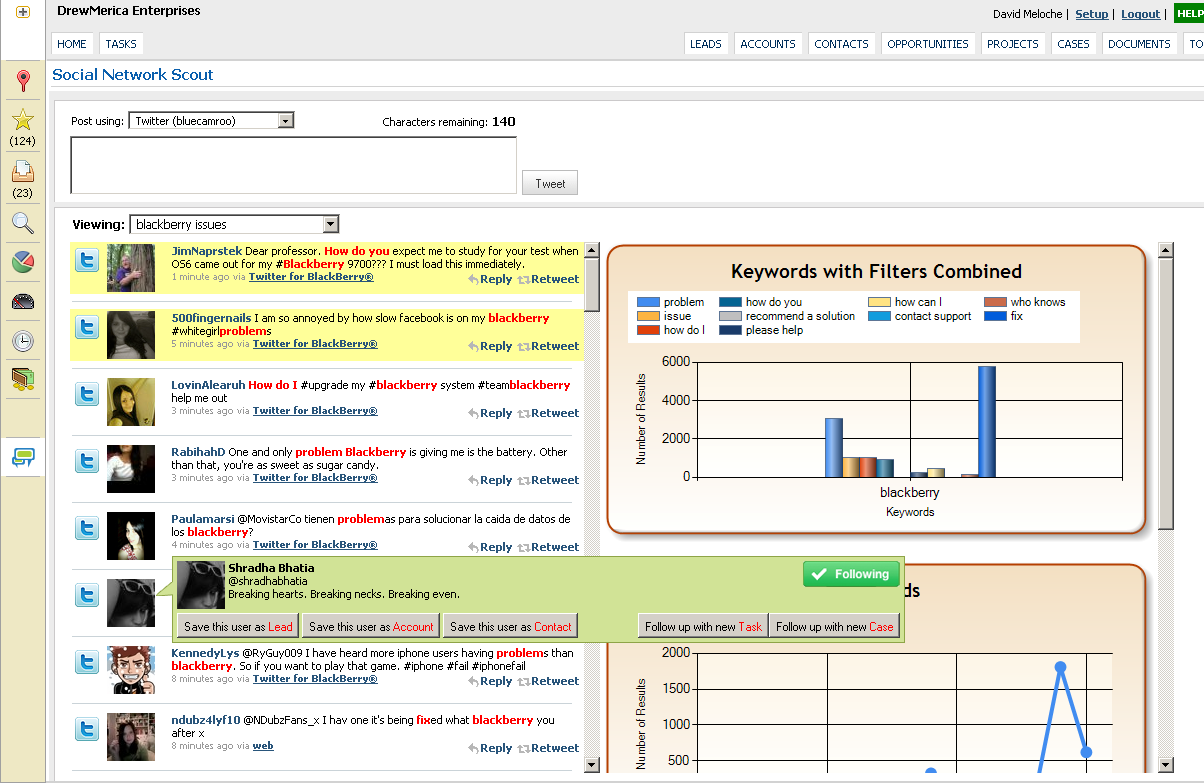Open the magnifying glass search icon
This screenshot has height=784, width=1204.
click(22, 223)
